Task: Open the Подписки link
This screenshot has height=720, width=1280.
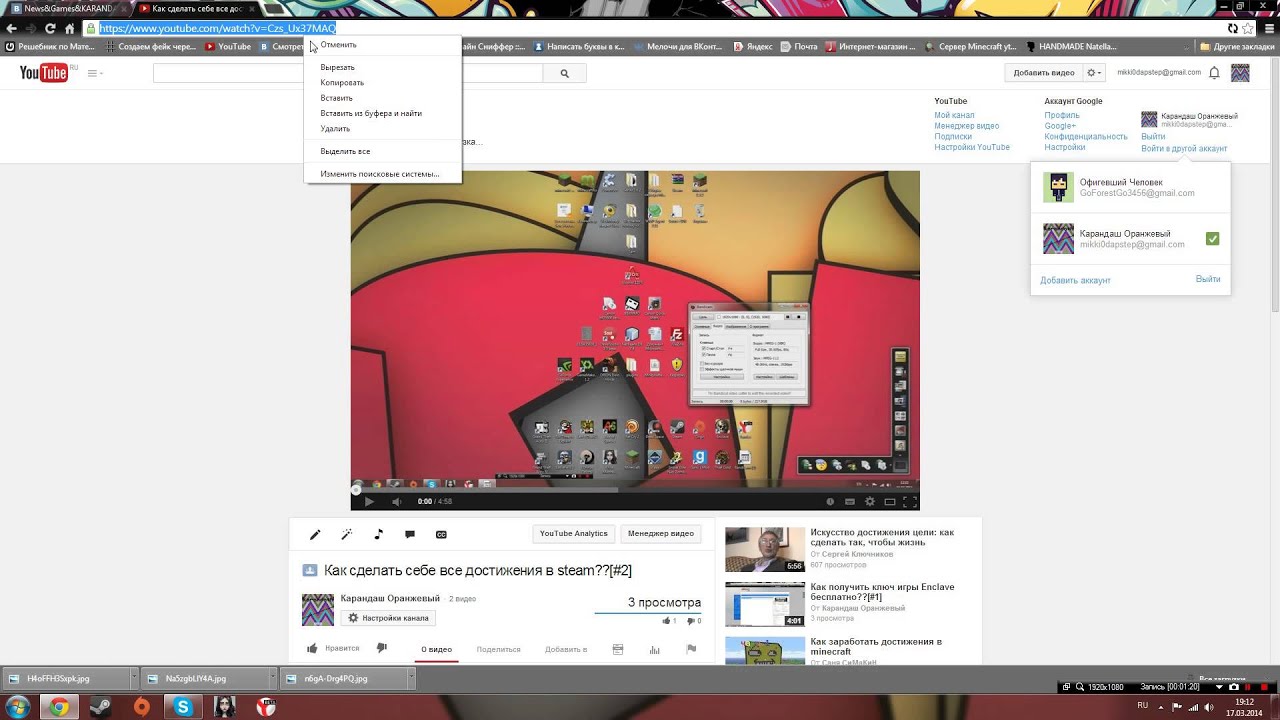Action: (x=953, y=137)
